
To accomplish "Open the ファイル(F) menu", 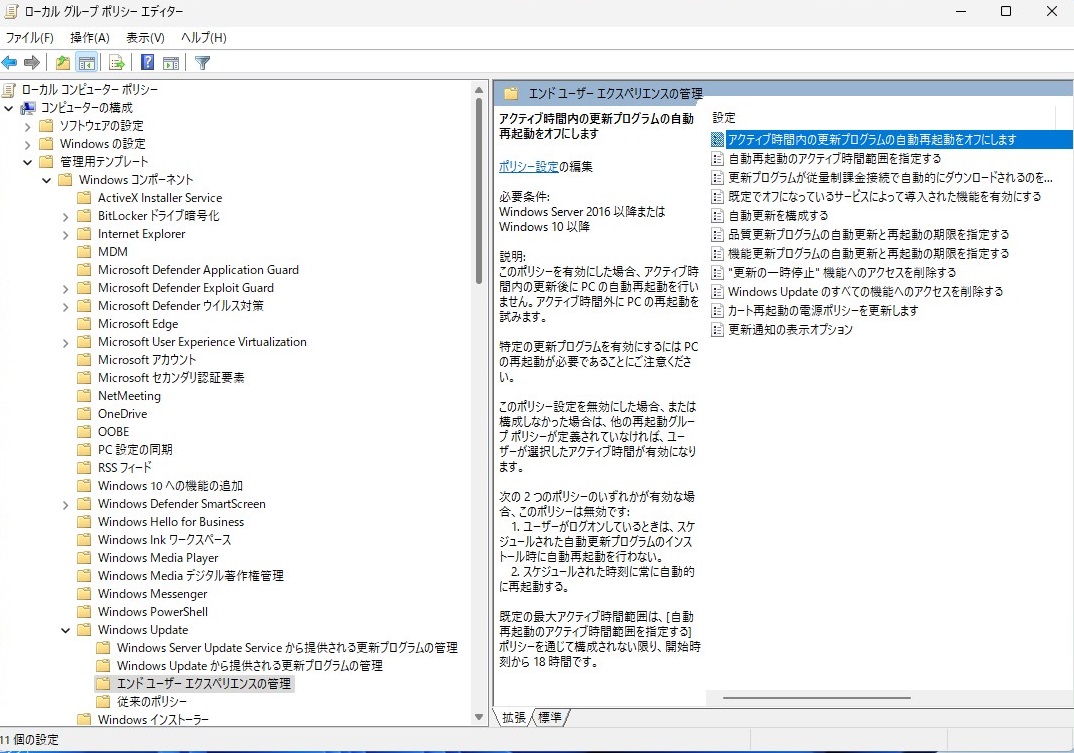I will click(29, 38).
